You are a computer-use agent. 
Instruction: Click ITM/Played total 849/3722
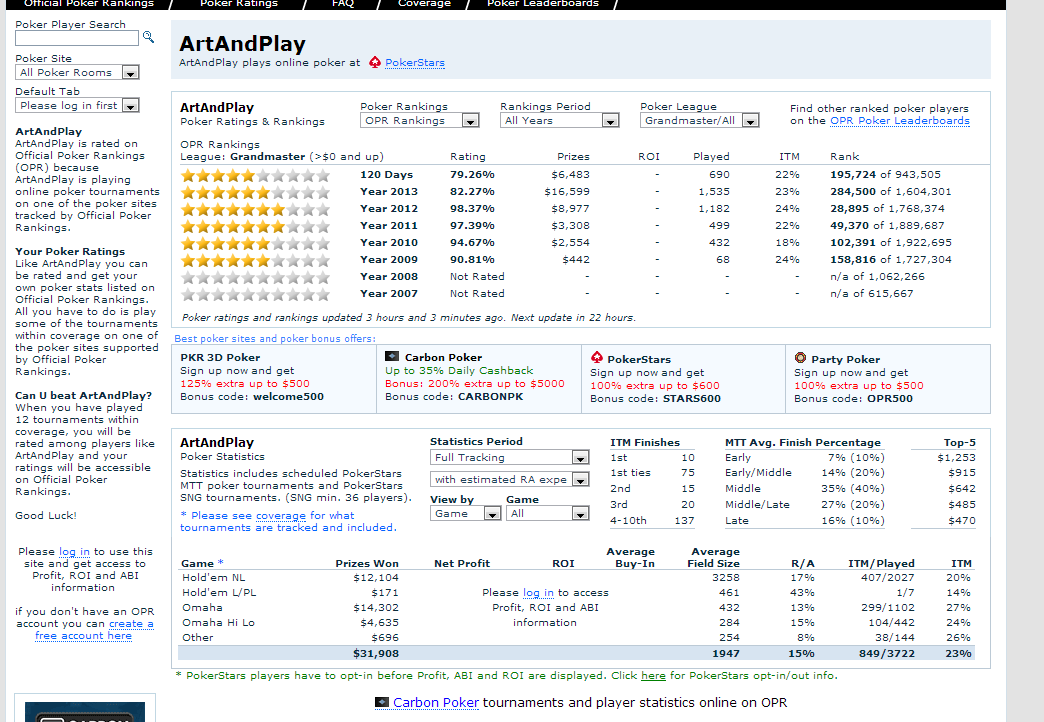886,653
